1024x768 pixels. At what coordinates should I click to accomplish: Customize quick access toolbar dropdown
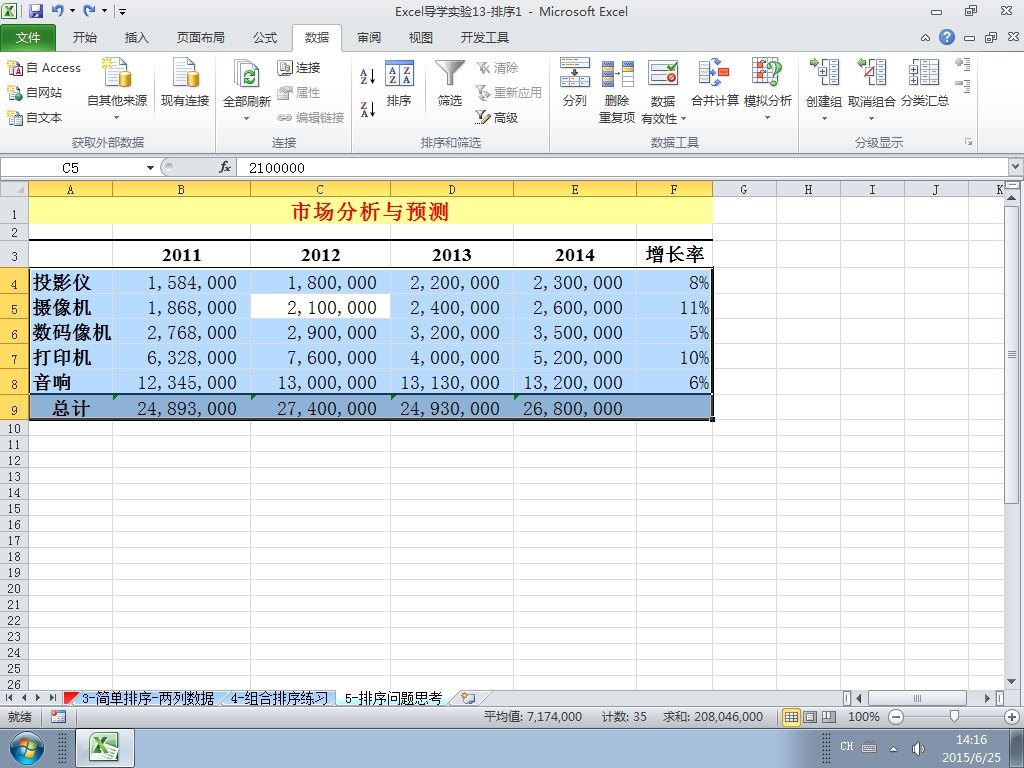point(123,12)
